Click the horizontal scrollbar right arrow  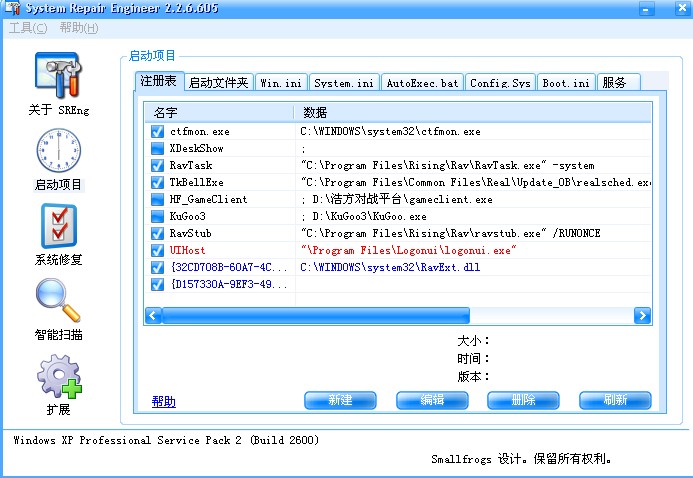click(x=642, y=315)
